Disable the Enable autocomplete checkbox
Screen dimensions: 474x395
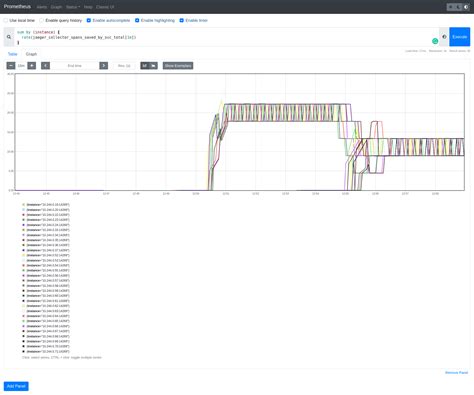point(89,20)
